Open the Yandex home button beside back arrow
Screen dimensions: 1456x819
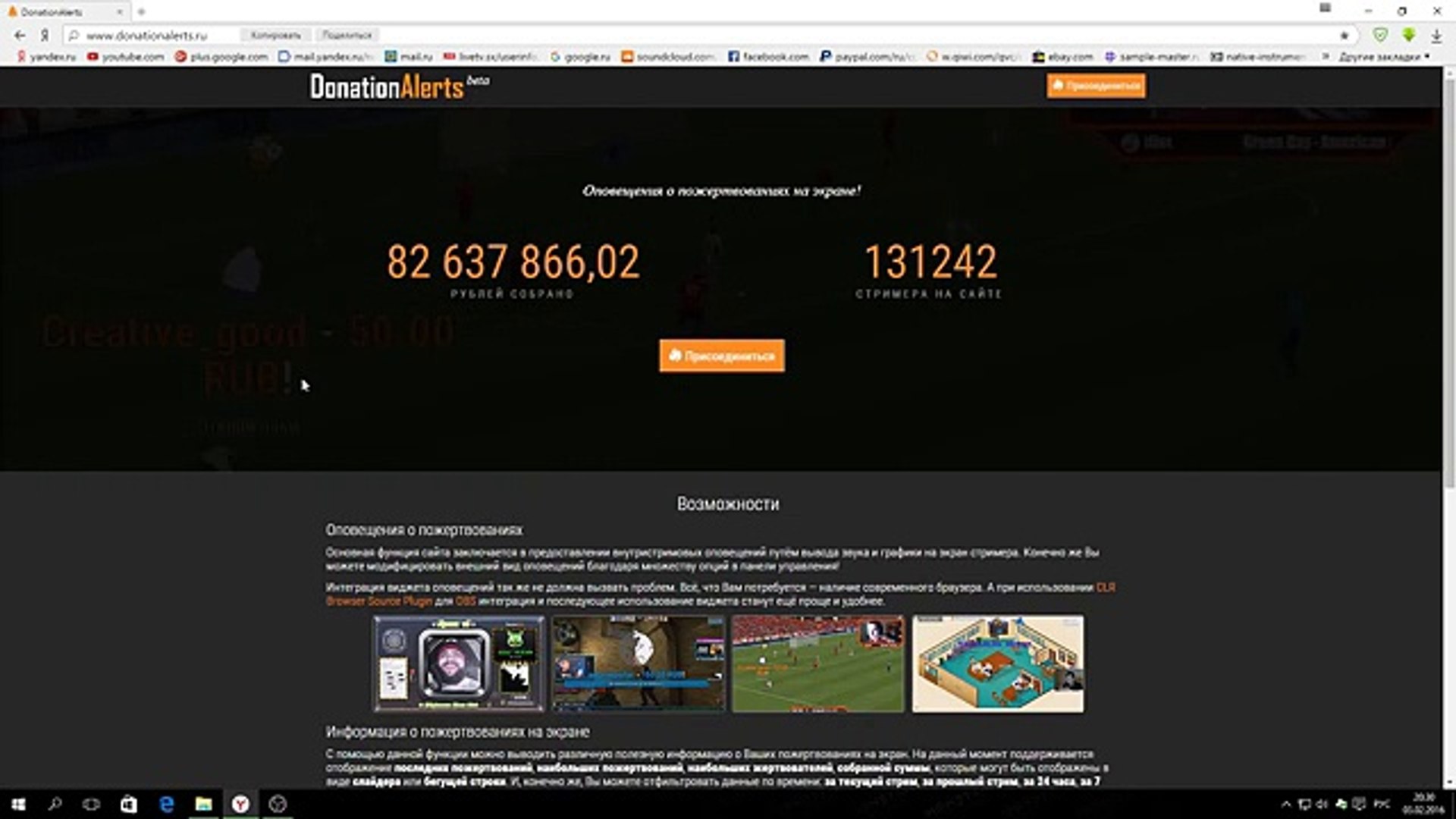[45, 36]
